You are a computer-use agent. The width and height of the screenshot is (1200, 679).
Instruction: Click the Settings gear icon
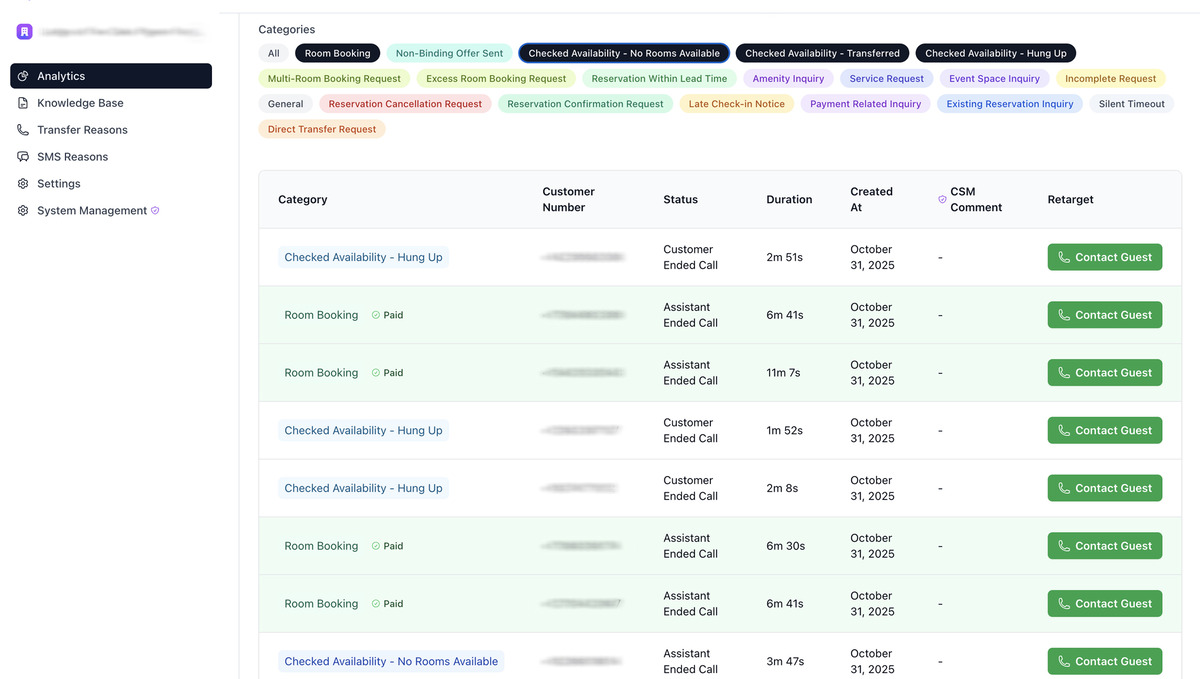point(24,184)
